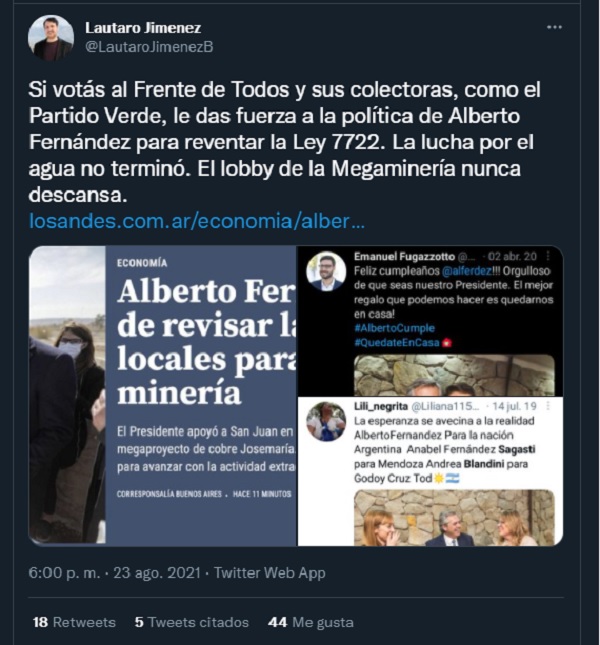Click Lili_negrita's avatar in the embedded image
600x645 pixels.
click(326, 421)
